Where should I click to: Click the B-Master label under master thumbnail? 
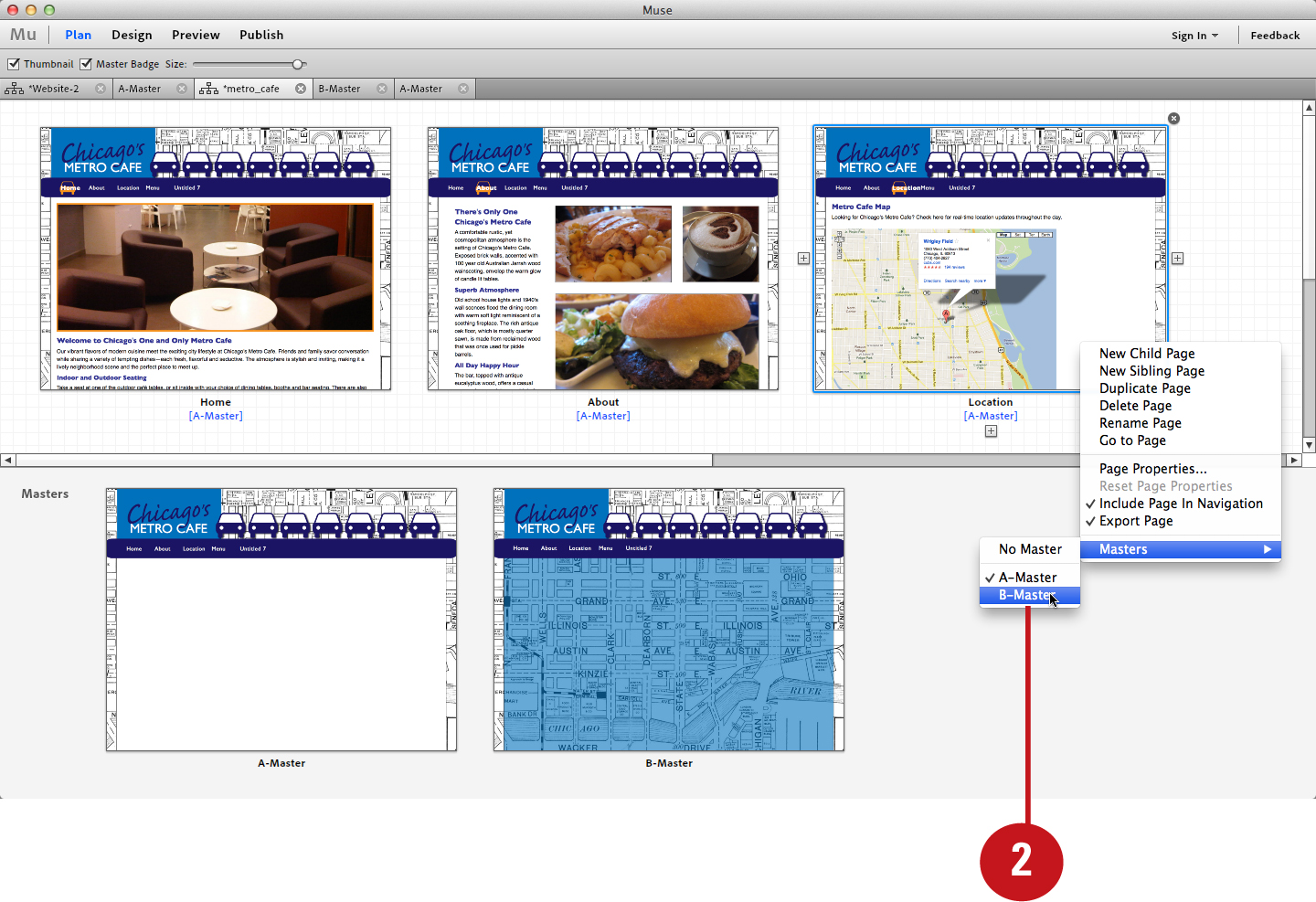(x=669, y=763)
